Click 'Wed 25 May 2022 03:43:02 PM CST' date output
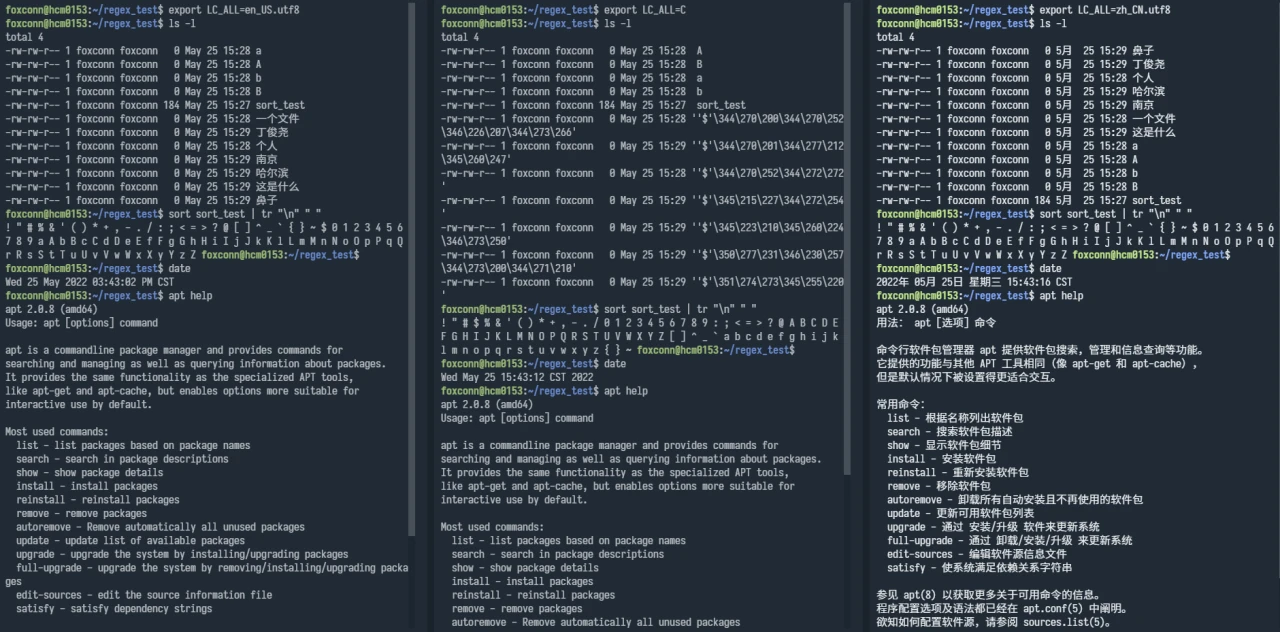Screen dimensions: 1280x632 click(x=89, y=282)
